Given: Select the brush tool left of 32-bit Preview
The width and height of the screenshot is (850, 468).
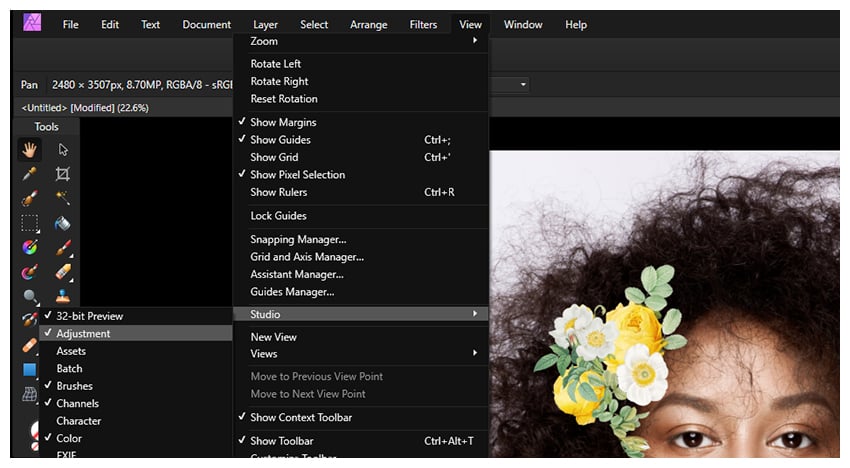Looking at the screenshot, I should [x=30, y=319].
